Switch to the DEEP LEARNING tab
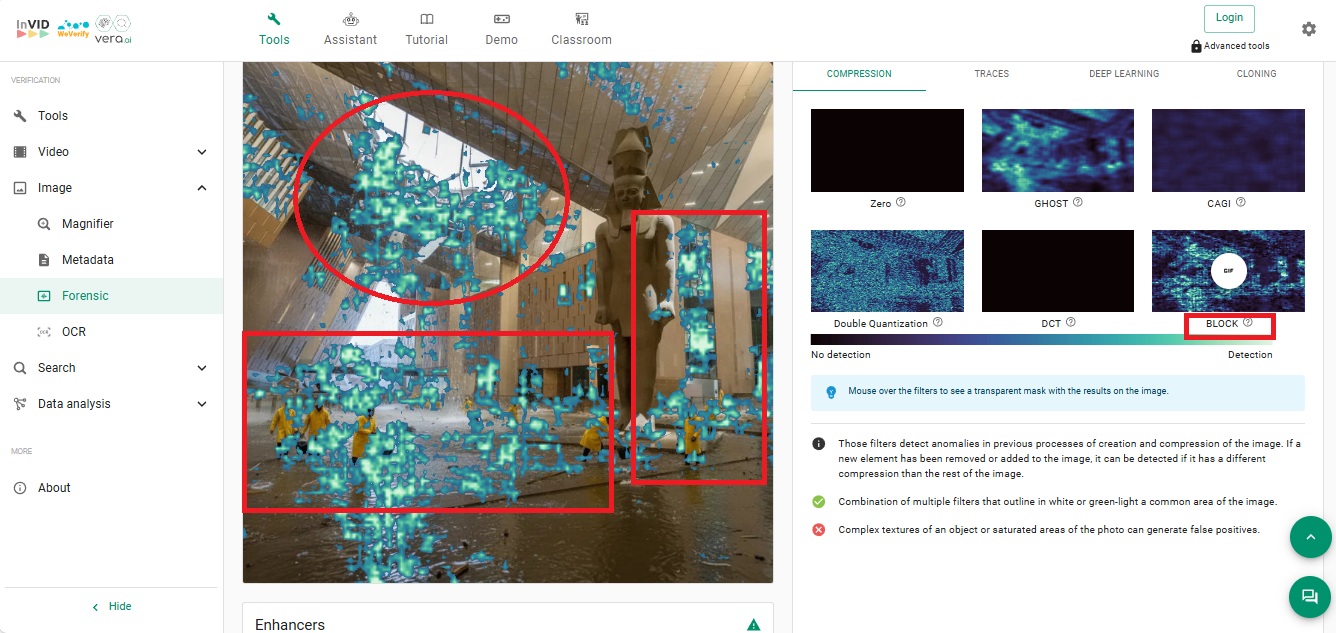The width and height of the screenshot is (1336, 633). (1124, 74)
